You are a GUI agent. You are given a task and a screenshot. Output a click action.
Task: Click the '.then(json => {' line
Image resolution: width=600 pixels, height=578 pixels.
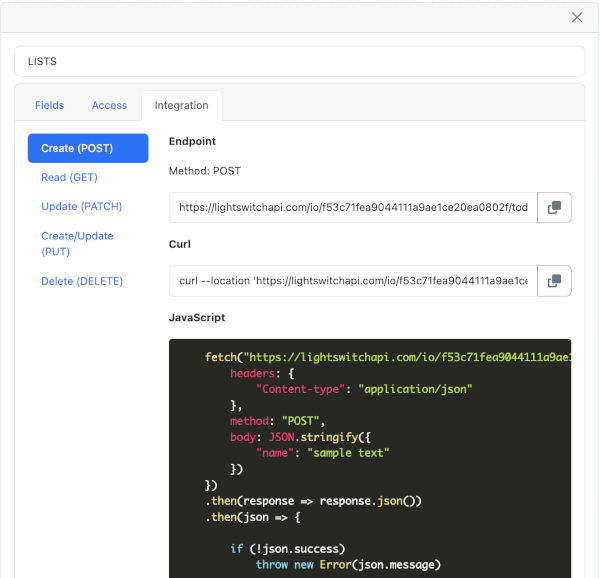point(253,517)
